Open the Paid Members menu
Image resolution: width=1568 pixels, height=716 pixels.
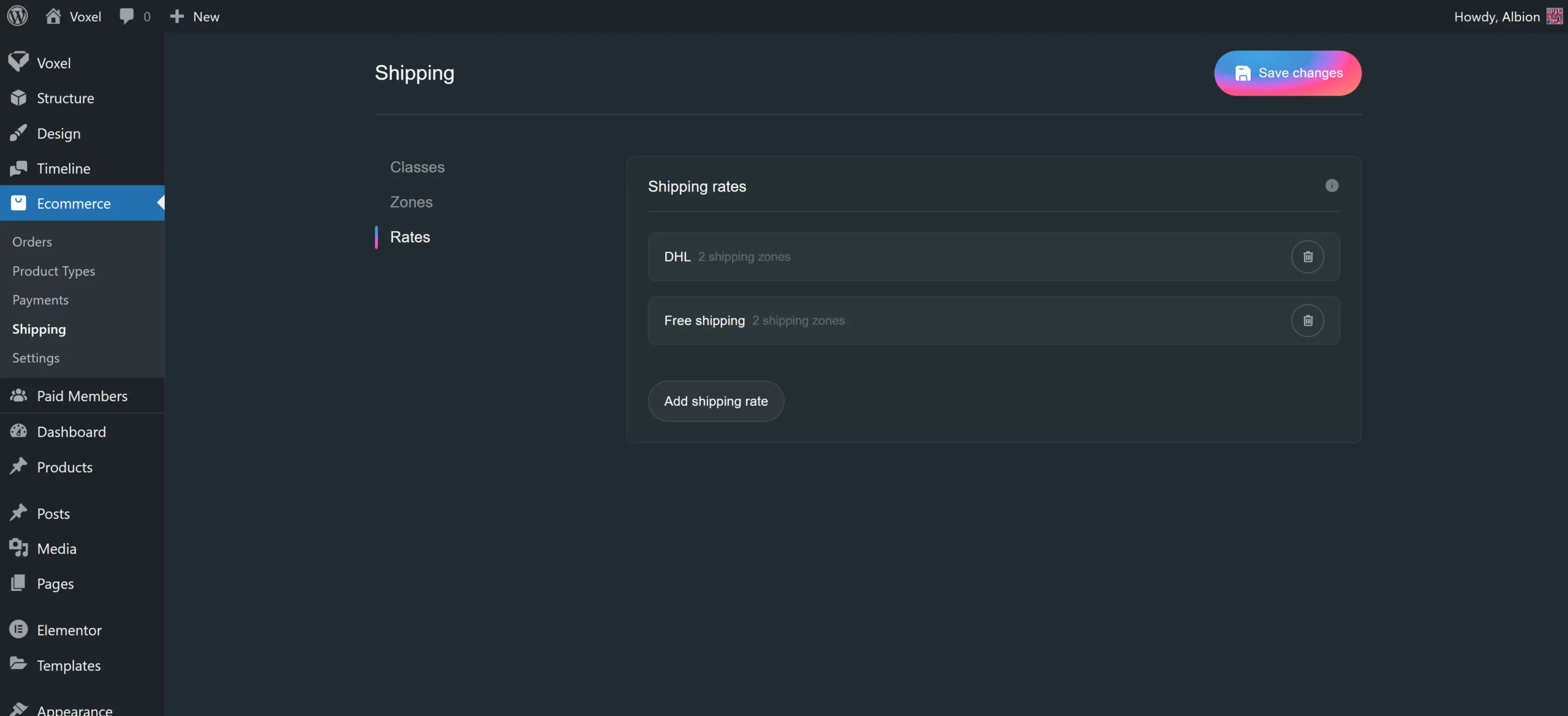(x=81, y=396)
